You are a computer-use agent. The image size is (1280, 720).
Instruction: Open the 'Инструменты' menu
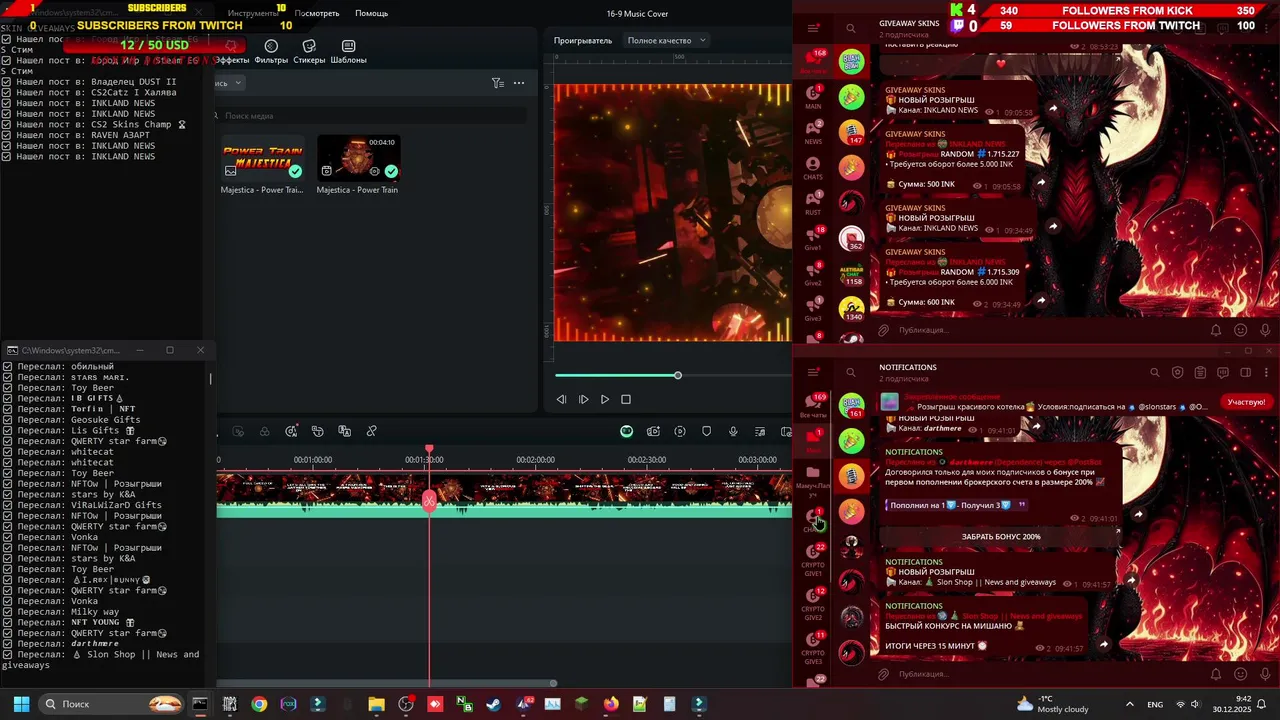click(253, 13)
